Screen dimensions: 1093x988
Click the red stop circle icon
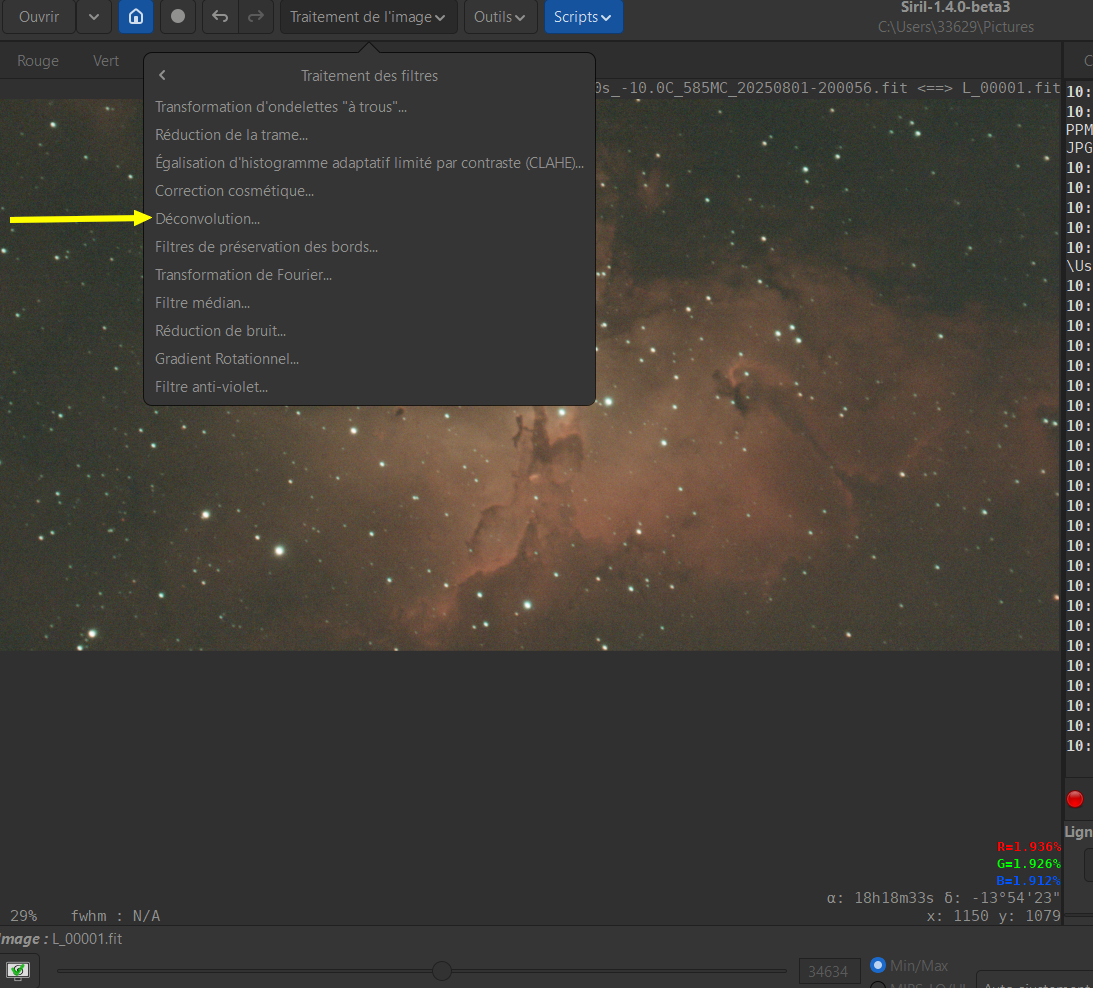tap(1075, 799)
